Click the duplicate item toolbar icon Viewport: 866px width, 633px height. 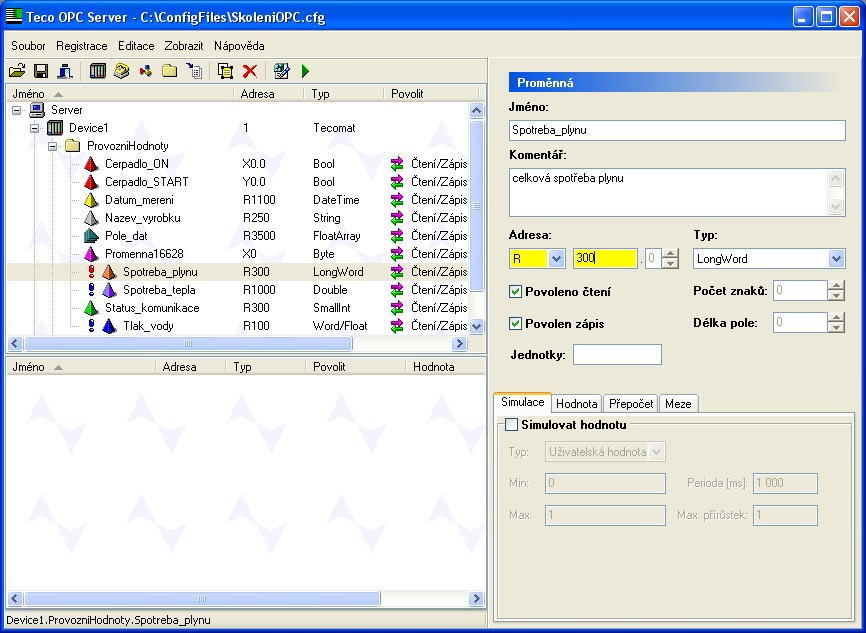(x=225, y=71)
